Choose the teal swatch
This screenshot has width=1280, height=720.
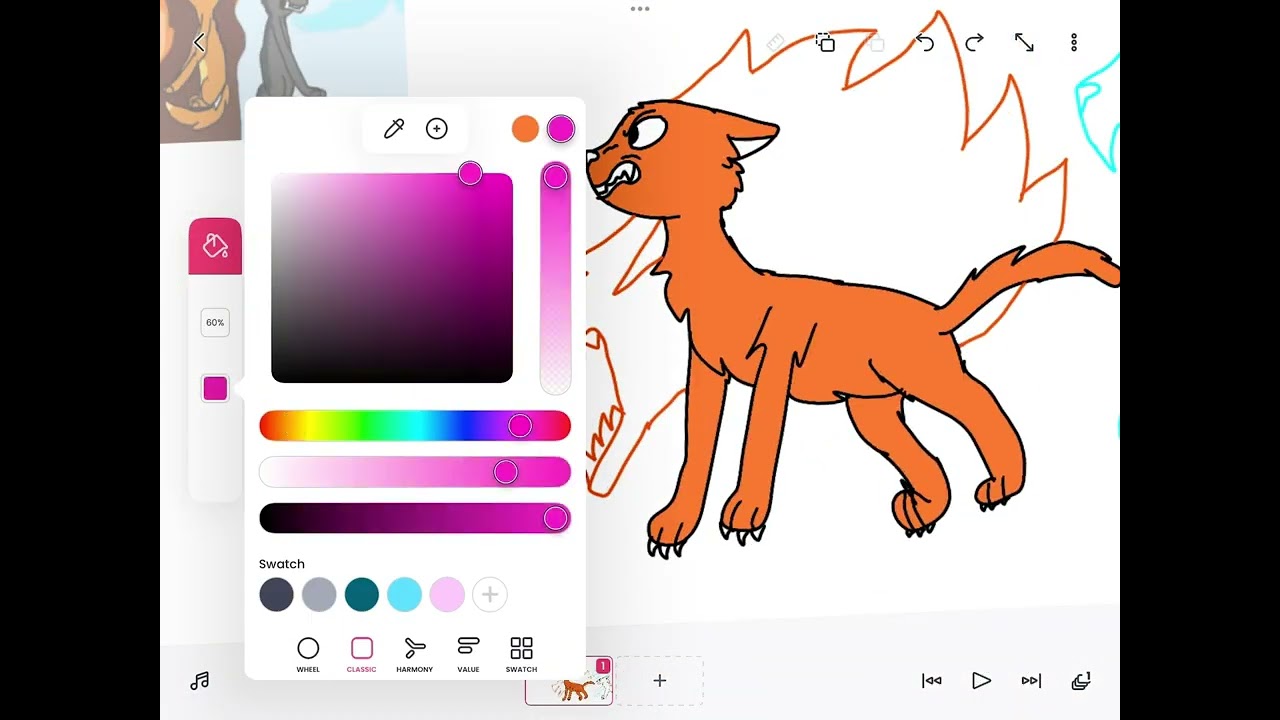pos(362,595)
